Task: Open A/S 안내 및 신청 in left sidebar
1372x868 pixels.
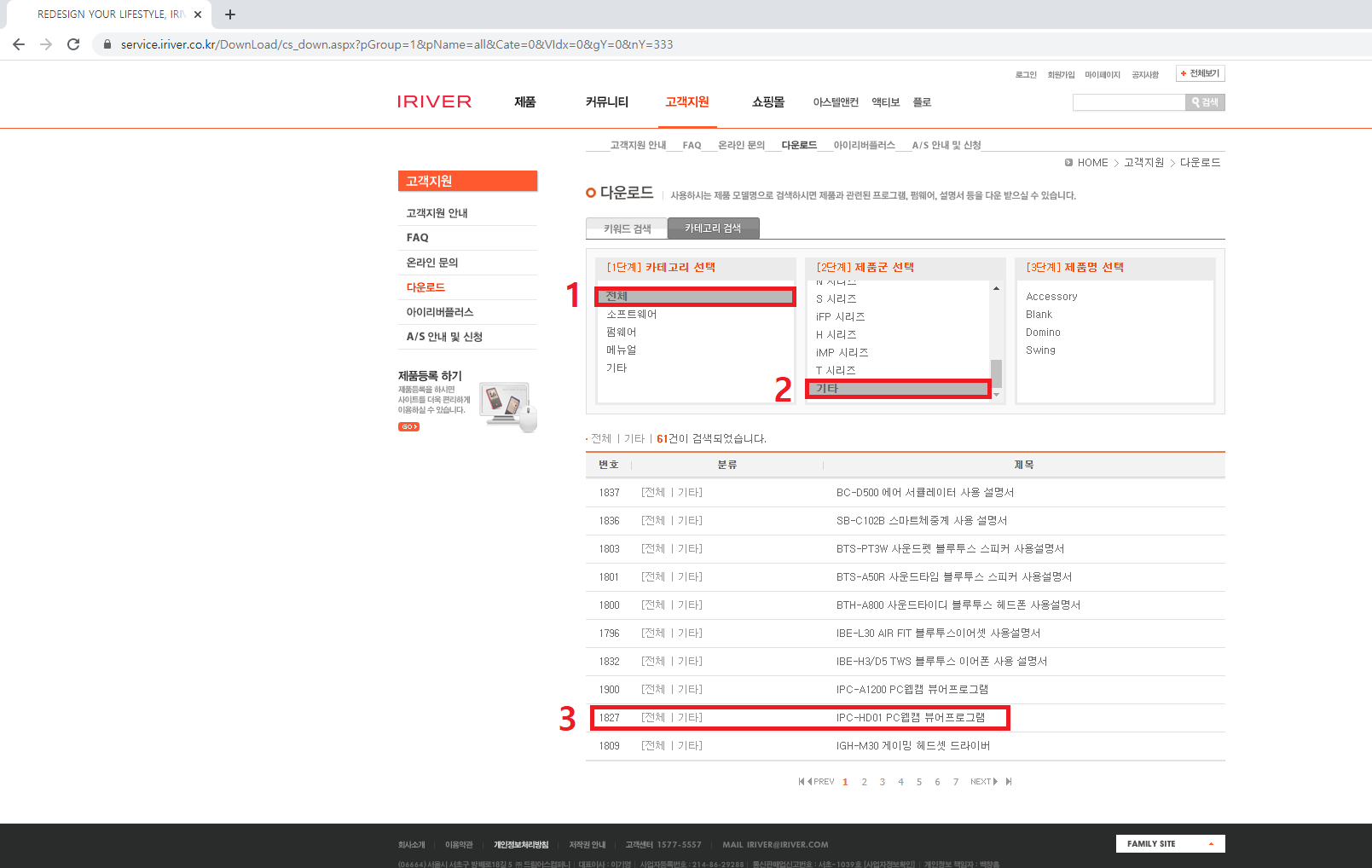Action: click(x=444, y=337)
